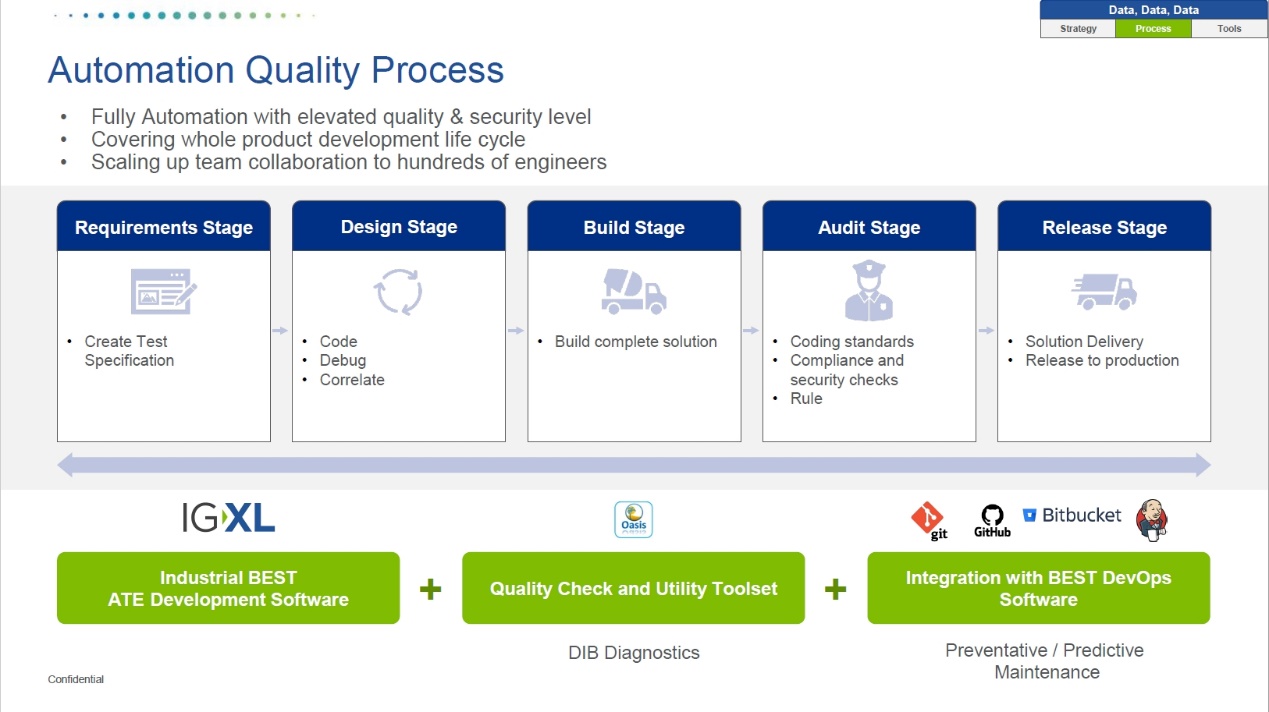Click the Jenkins butler logo

(1151, 519)
